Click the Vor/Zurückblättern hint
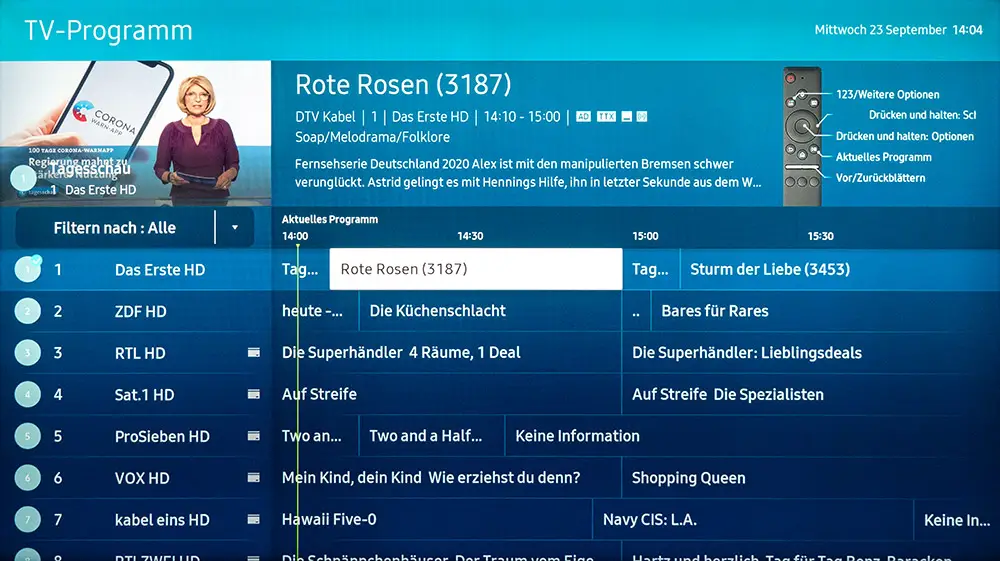The height and width of the screenshot is (561, 1000). click(x=881, y=178)
